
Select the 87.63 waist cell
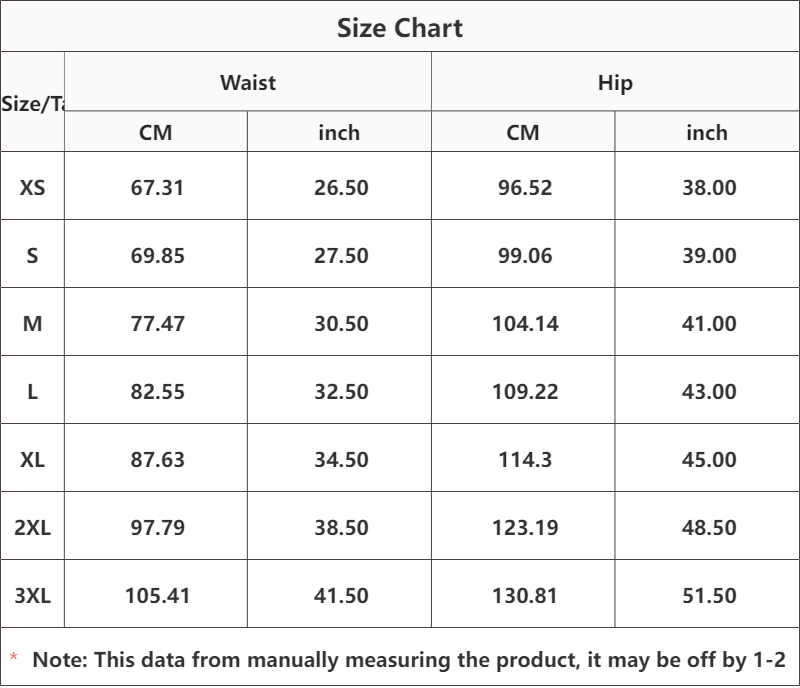[x=157, y=459]
